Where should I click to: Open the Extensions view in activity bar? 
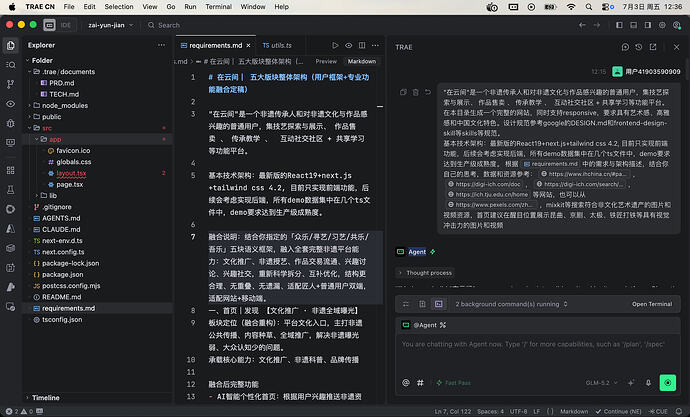point(11,170)
